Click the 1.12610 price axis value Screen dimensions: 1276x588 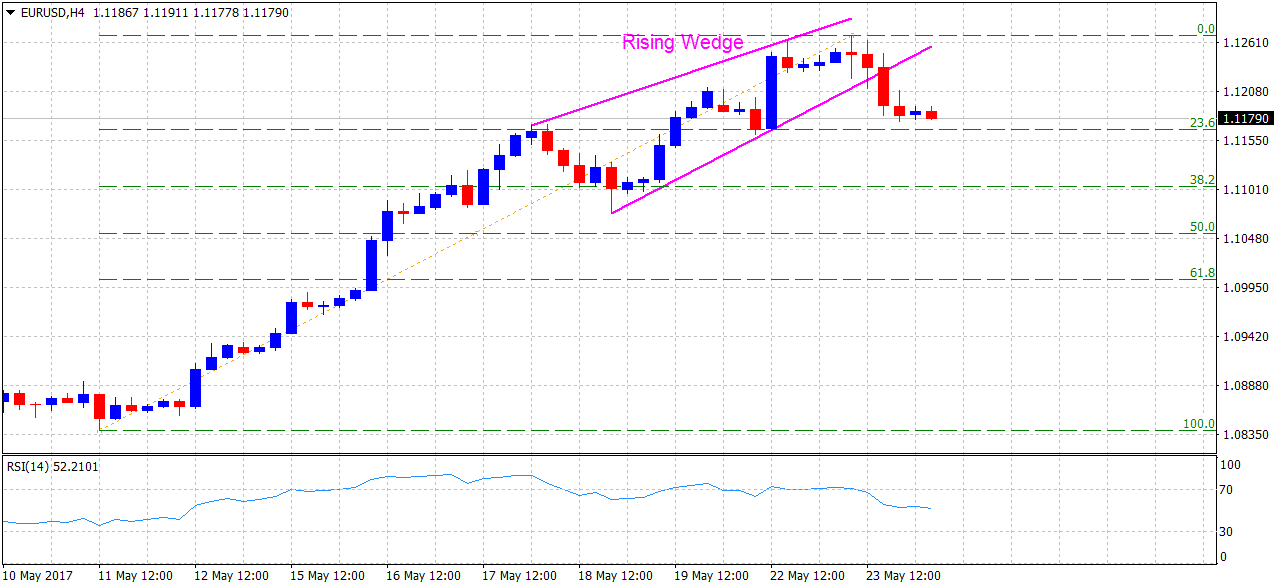[1246, 42]
